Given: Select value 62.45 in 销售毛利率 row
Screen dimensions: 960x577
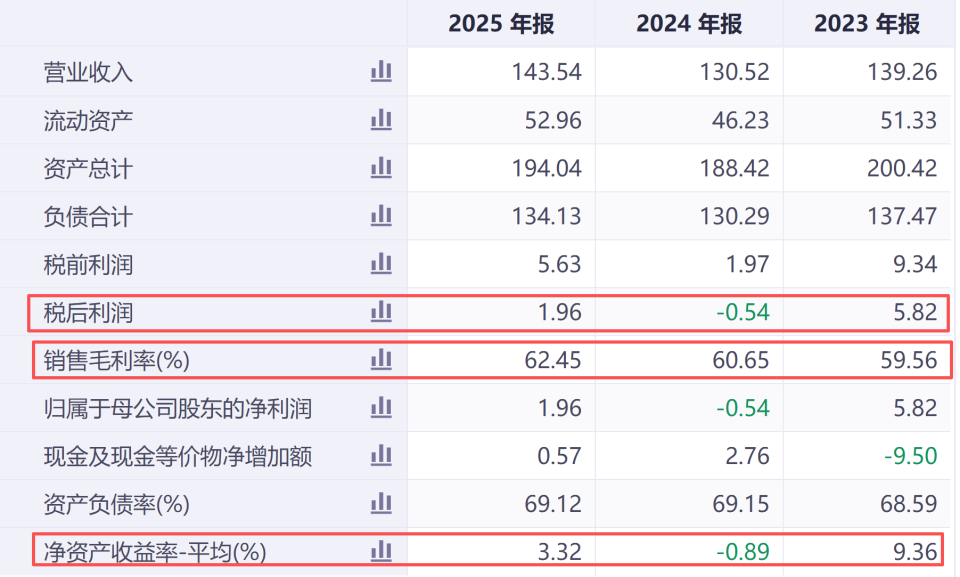Looking at the screenshot, I should pyautogui.click(x=553, y=360).
